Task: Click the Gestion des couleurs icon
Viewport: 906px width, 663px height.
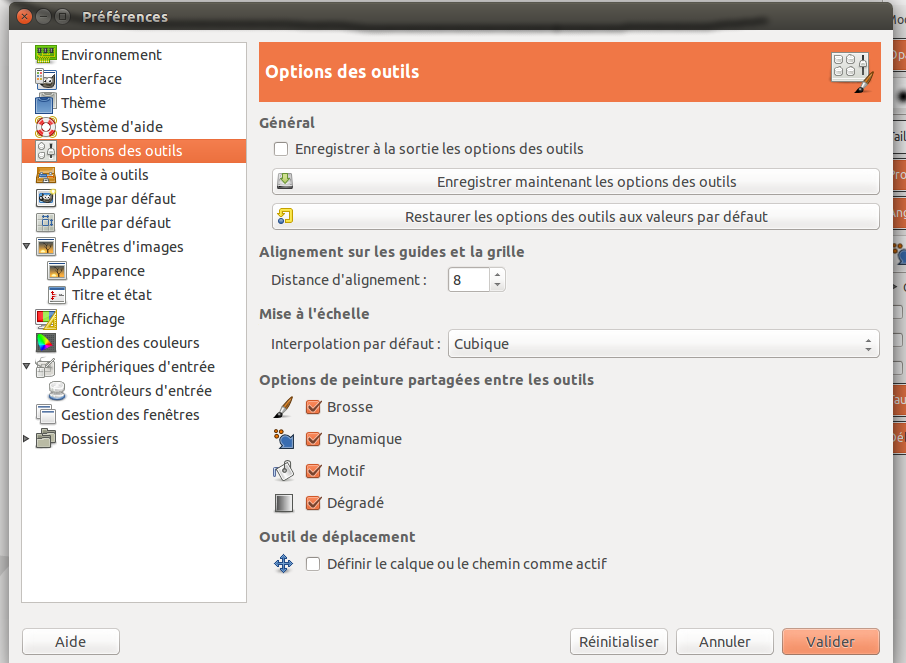Action: click(46, 343)
